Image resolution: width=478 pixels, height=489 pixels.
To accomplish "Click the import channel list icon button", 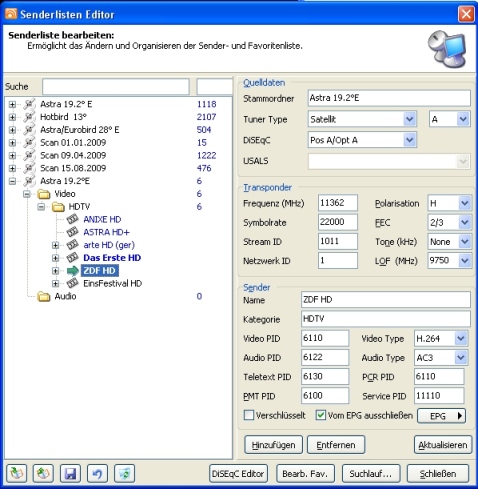I will [x=17, y=473].
